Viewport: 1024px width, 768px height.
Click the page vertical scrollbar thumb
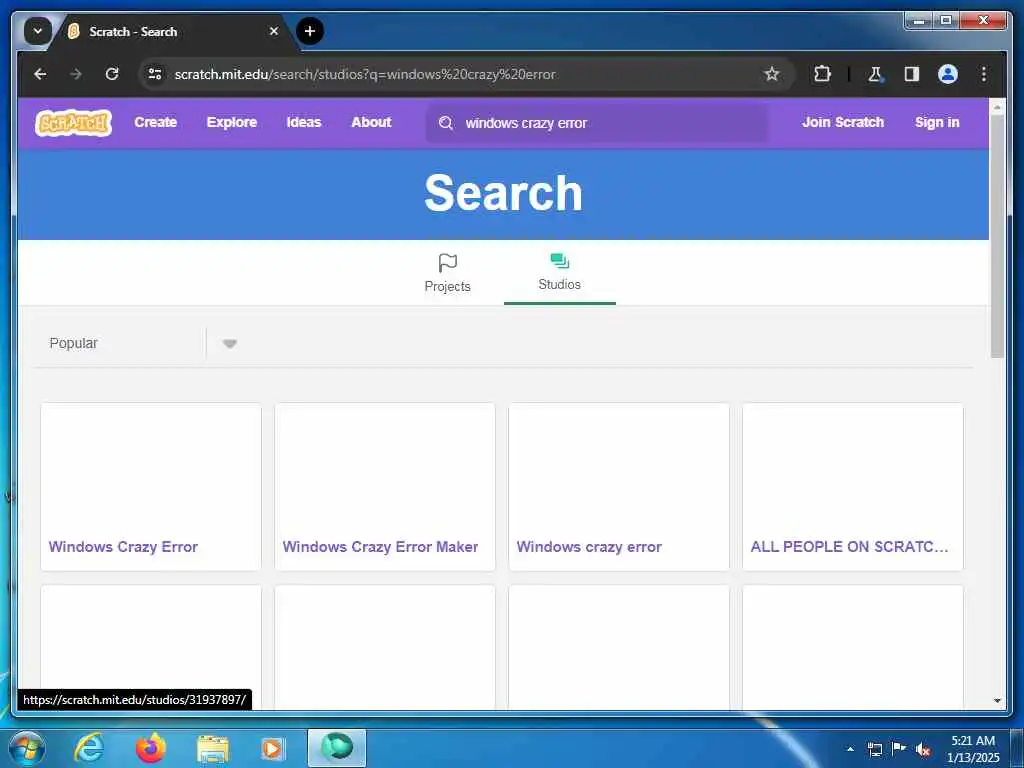coord(997,236)
